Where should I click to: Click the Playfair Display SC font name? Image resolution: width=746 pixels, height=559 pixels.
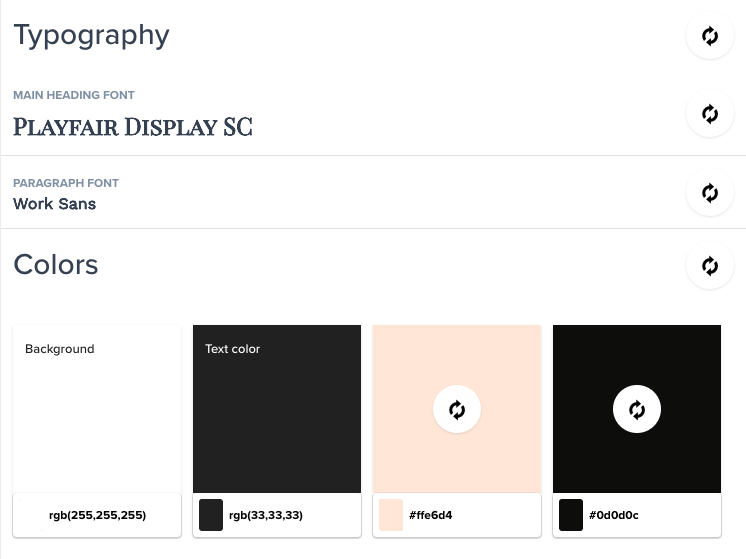coord(133,127)
